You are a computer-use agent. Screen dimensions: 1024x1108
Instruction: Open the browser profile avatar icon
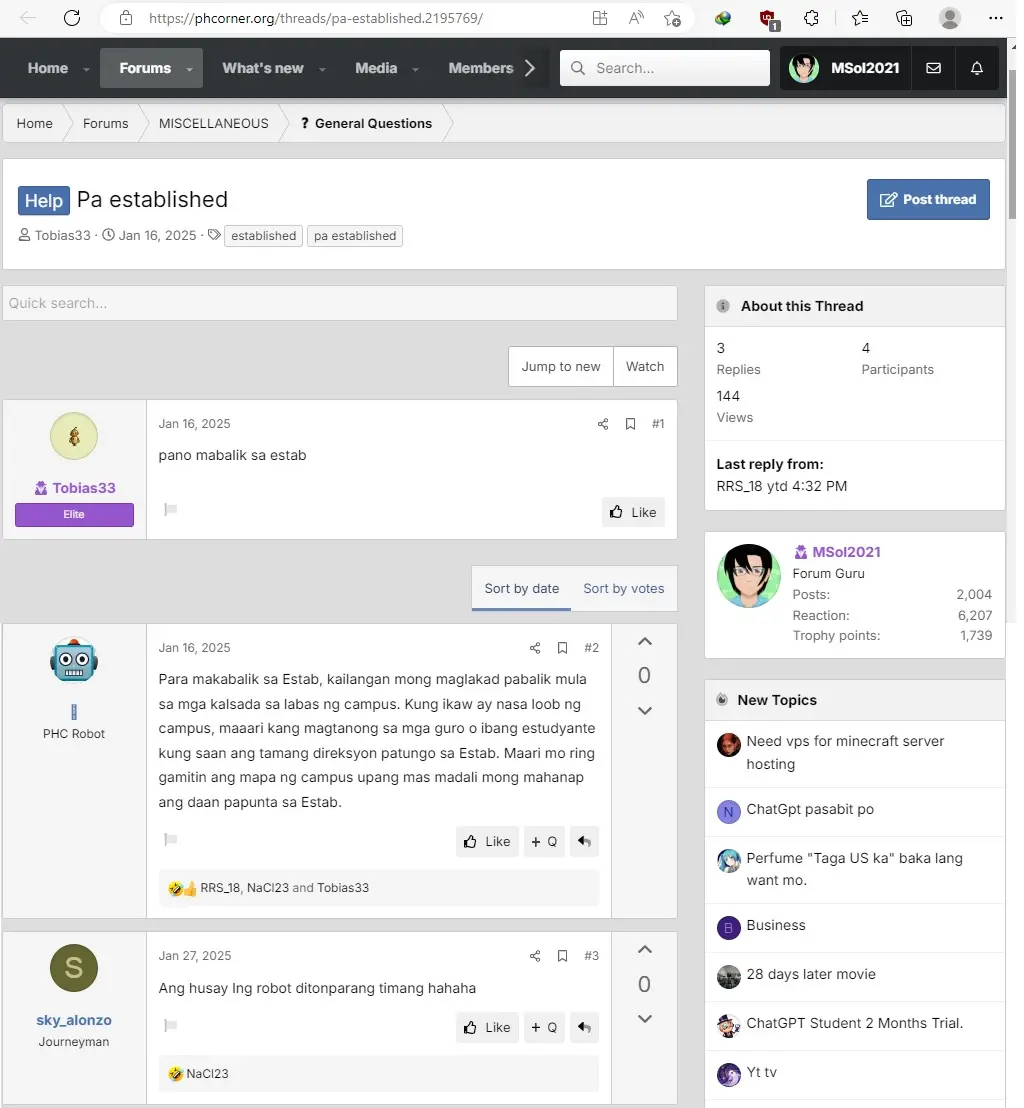(x=949, y=18)
